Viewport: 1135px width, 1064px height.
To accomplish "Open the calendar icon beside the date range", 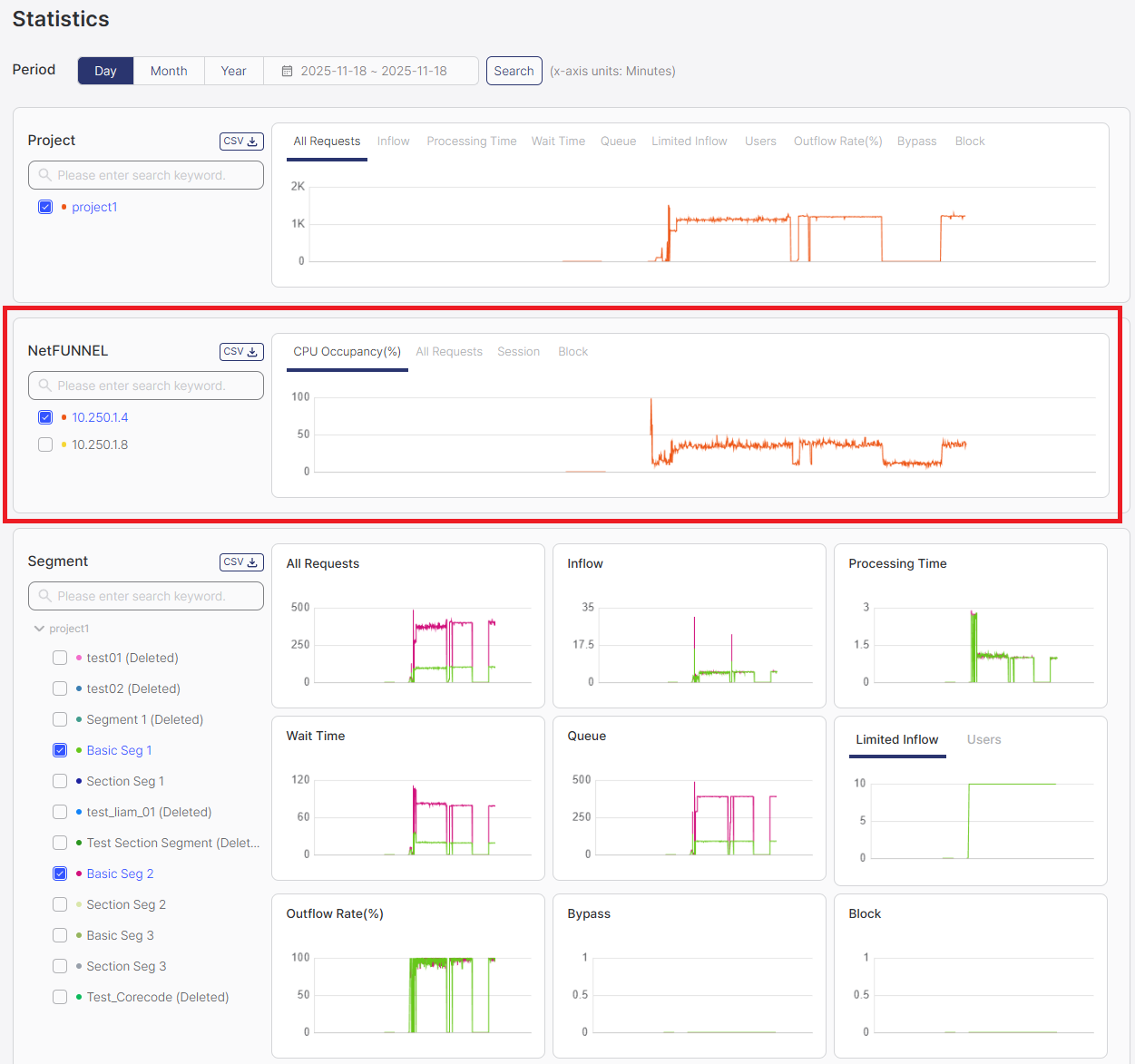I will click(288, 70).
